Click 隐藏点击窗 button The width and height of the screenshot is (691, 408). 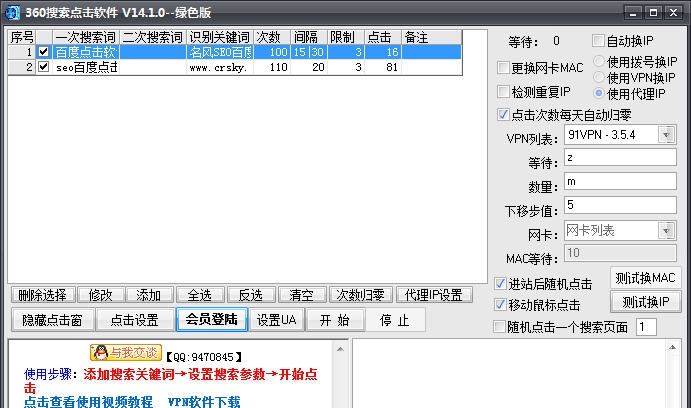pos(52,320)
